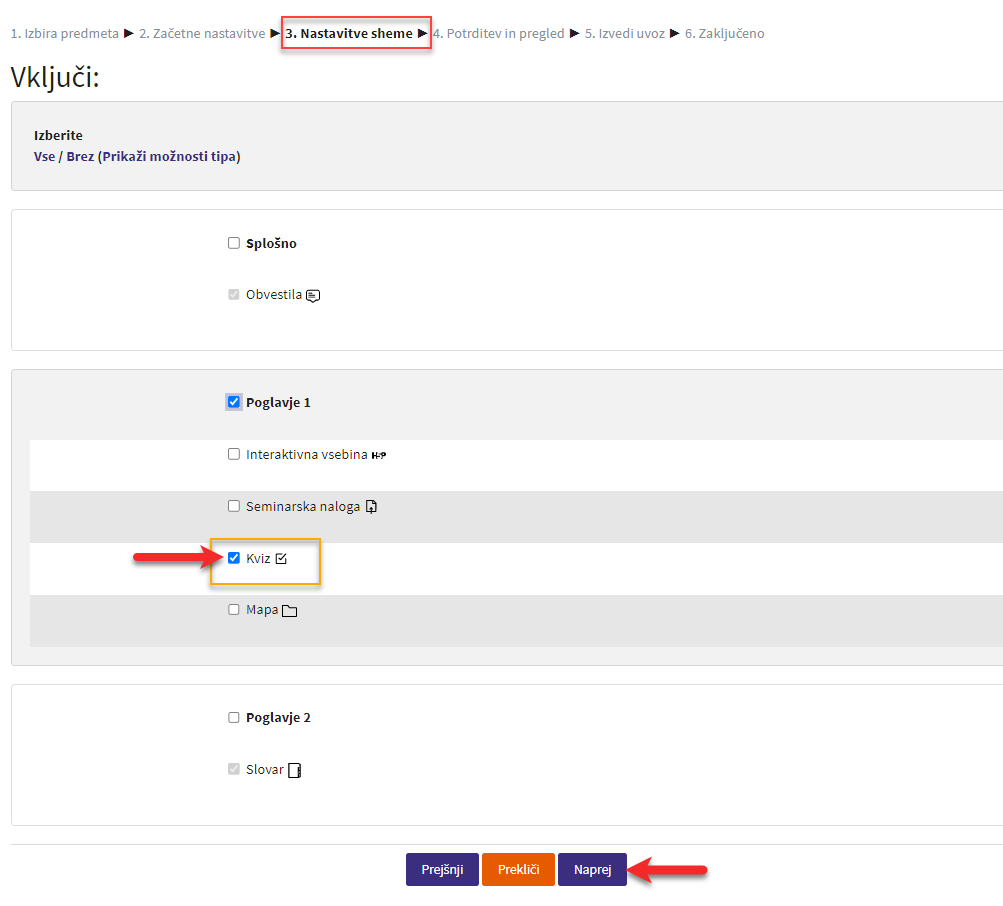Cancel the import with Prekliči
The image size is (1003, 906).
[x=518, y=870]
